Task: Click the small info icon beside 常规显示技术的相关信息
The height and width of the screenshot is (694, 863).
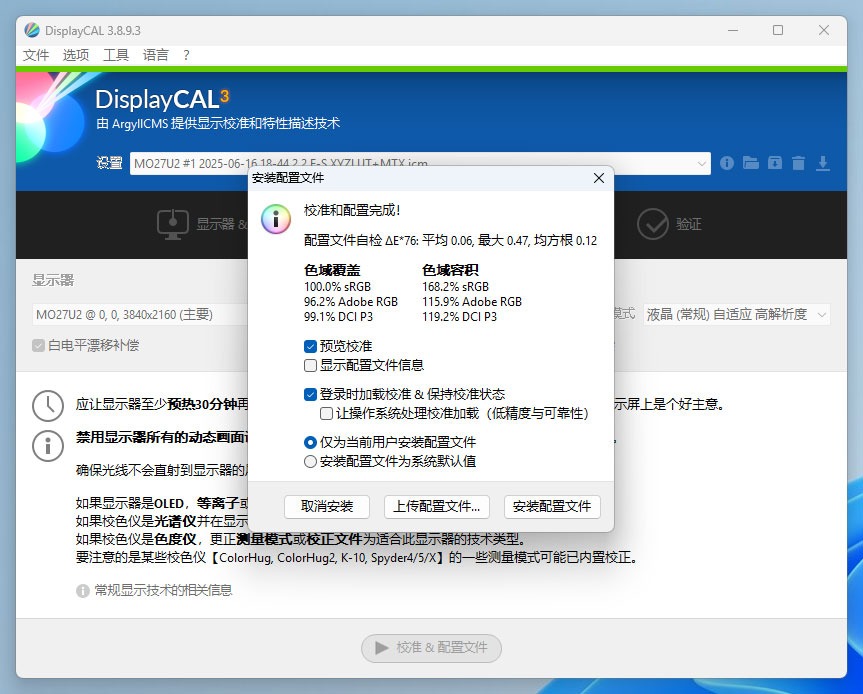Action: [83, 591]
